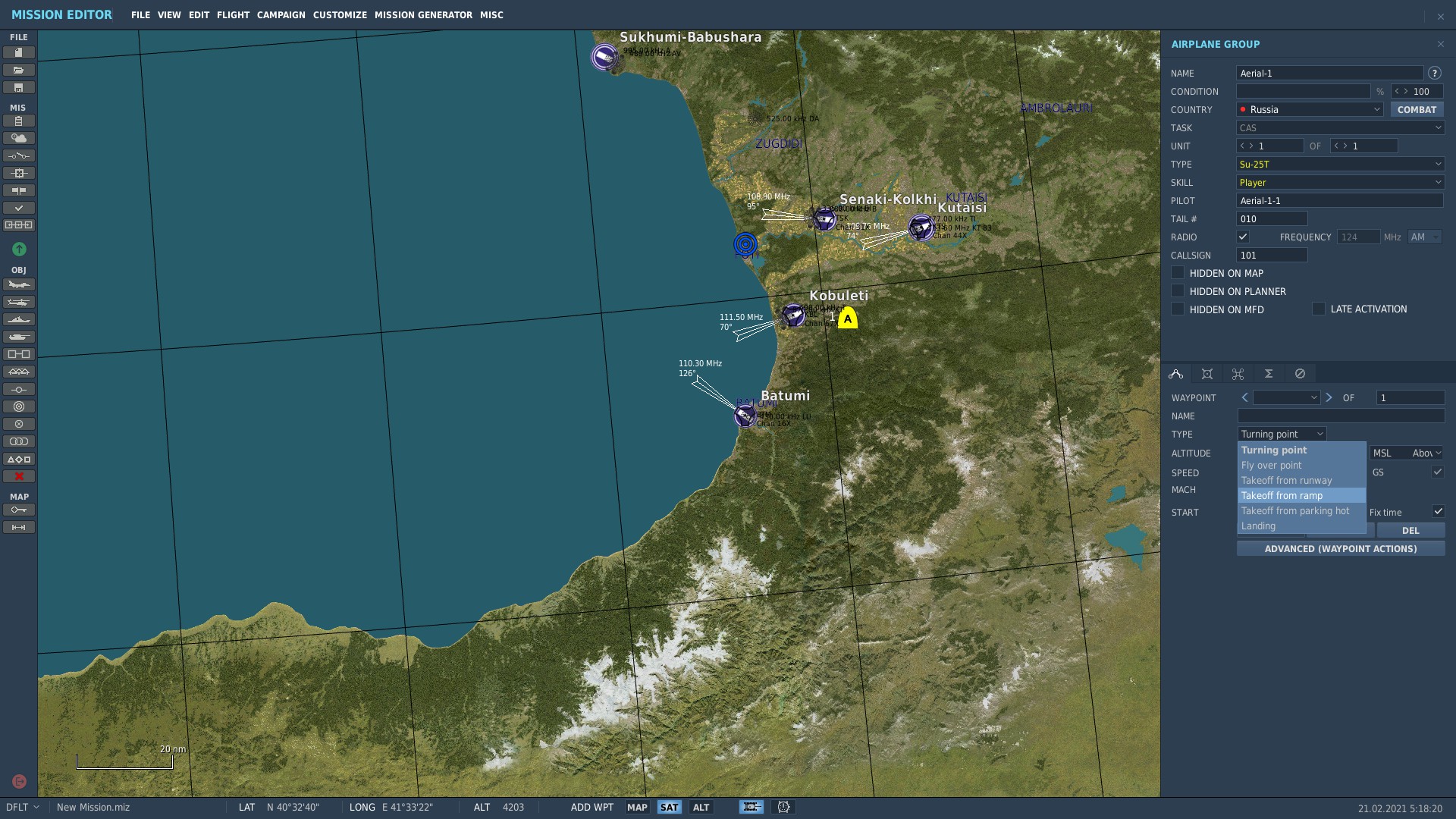Image resolution: width=1456 pixels, height=819 pixels.
Task: Click the new mission file icon
Action: [x=19, y=52]
